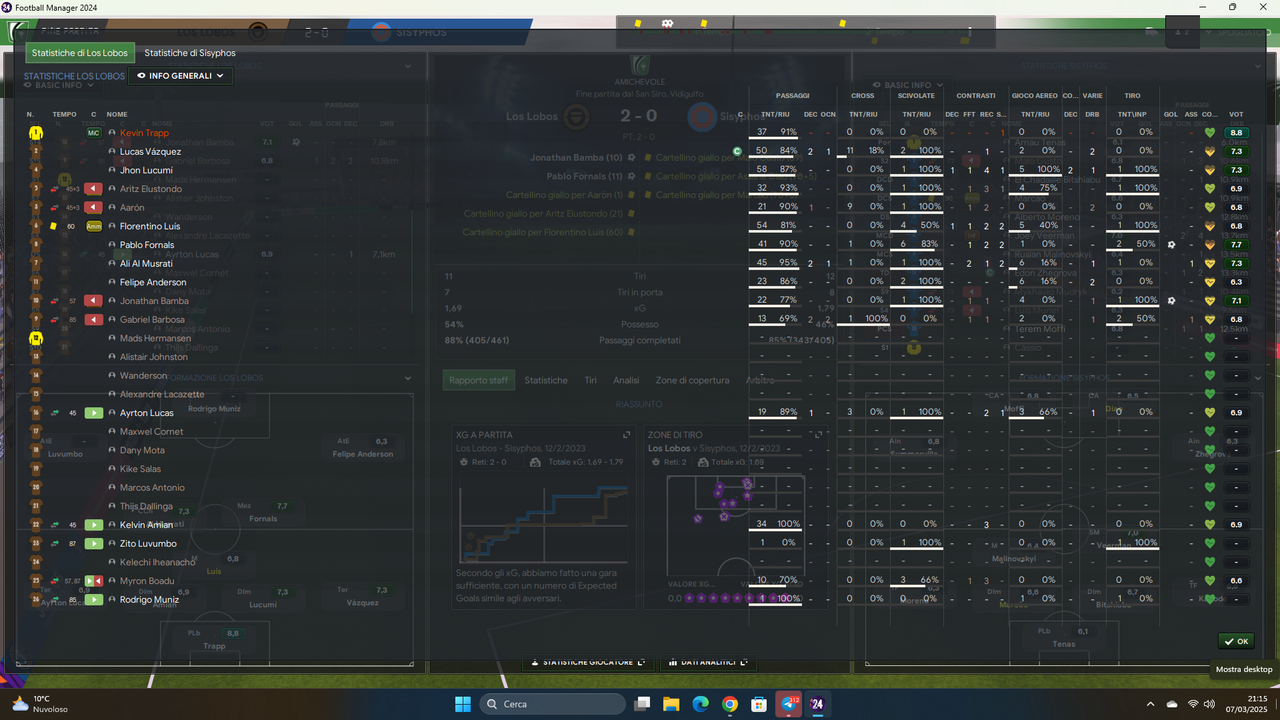This screenshot has height=720, width=1280.
Task: Click the person icon beside Jhon Lucumí
Action: [112, 170]
